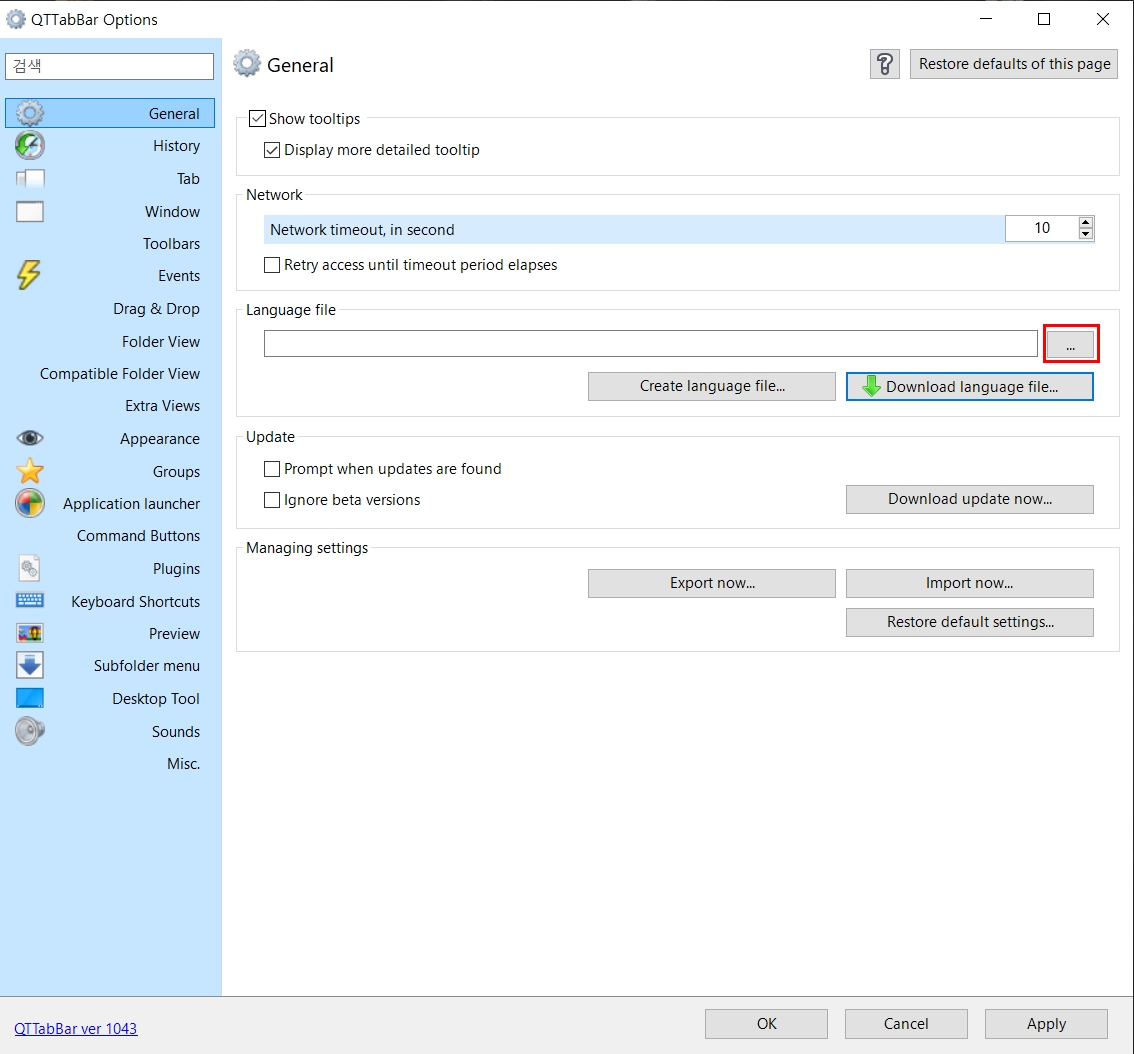Click the Tab category icon

(30, 179)
